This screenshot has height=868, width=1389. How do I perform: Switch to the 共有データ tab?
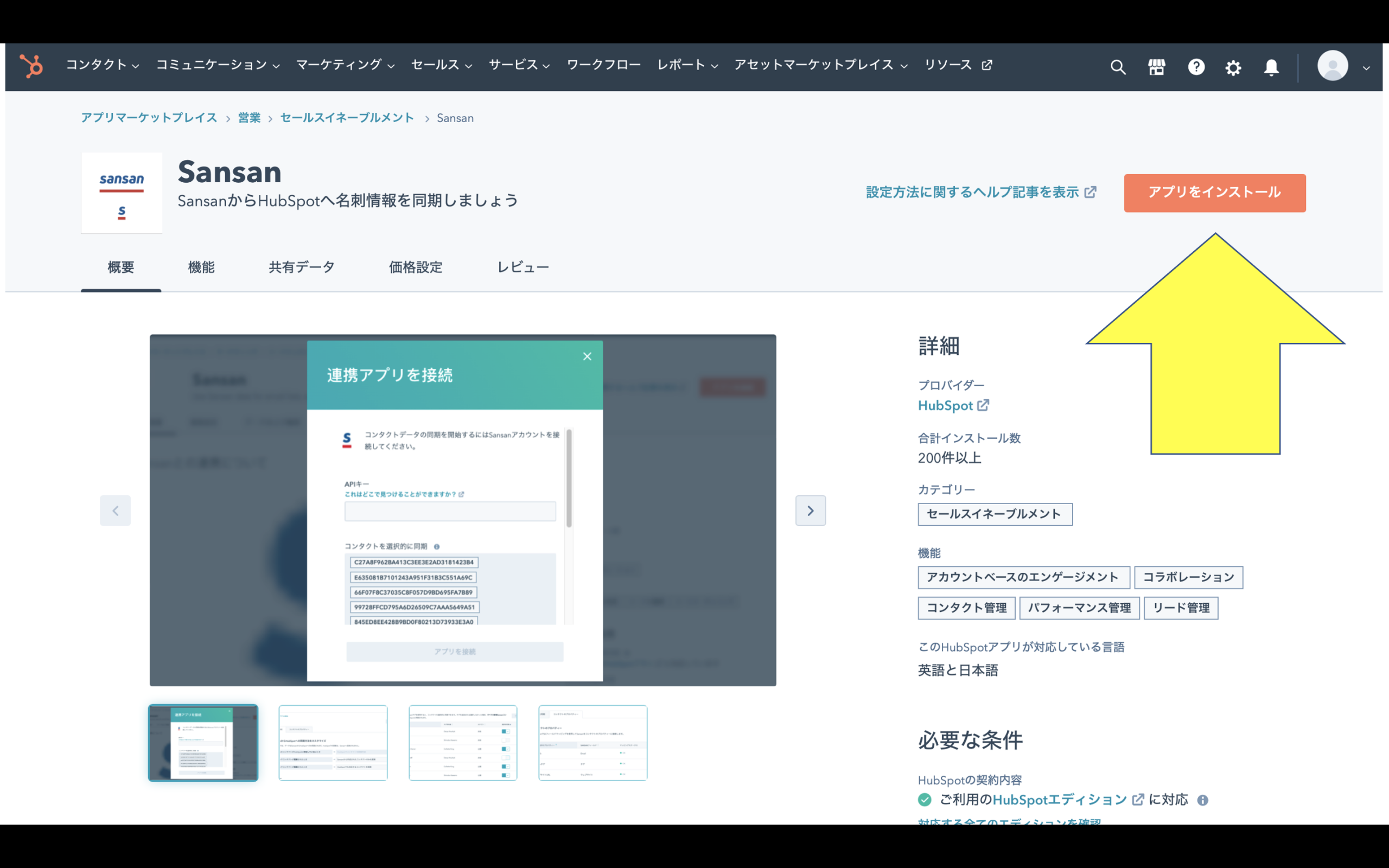coord(301,266)
